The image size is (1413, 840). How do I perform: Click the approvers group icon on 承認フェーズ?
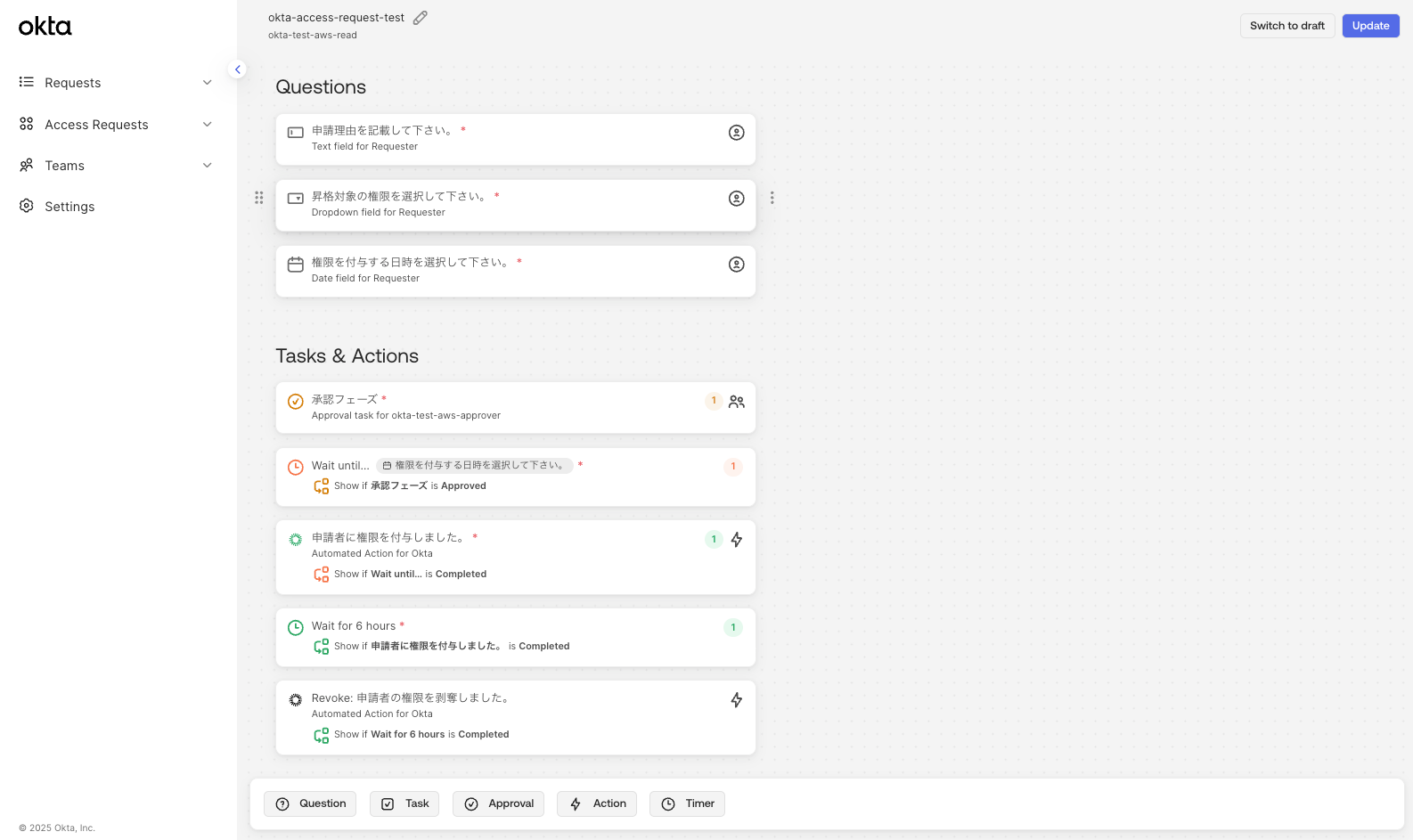coord(737,402)
